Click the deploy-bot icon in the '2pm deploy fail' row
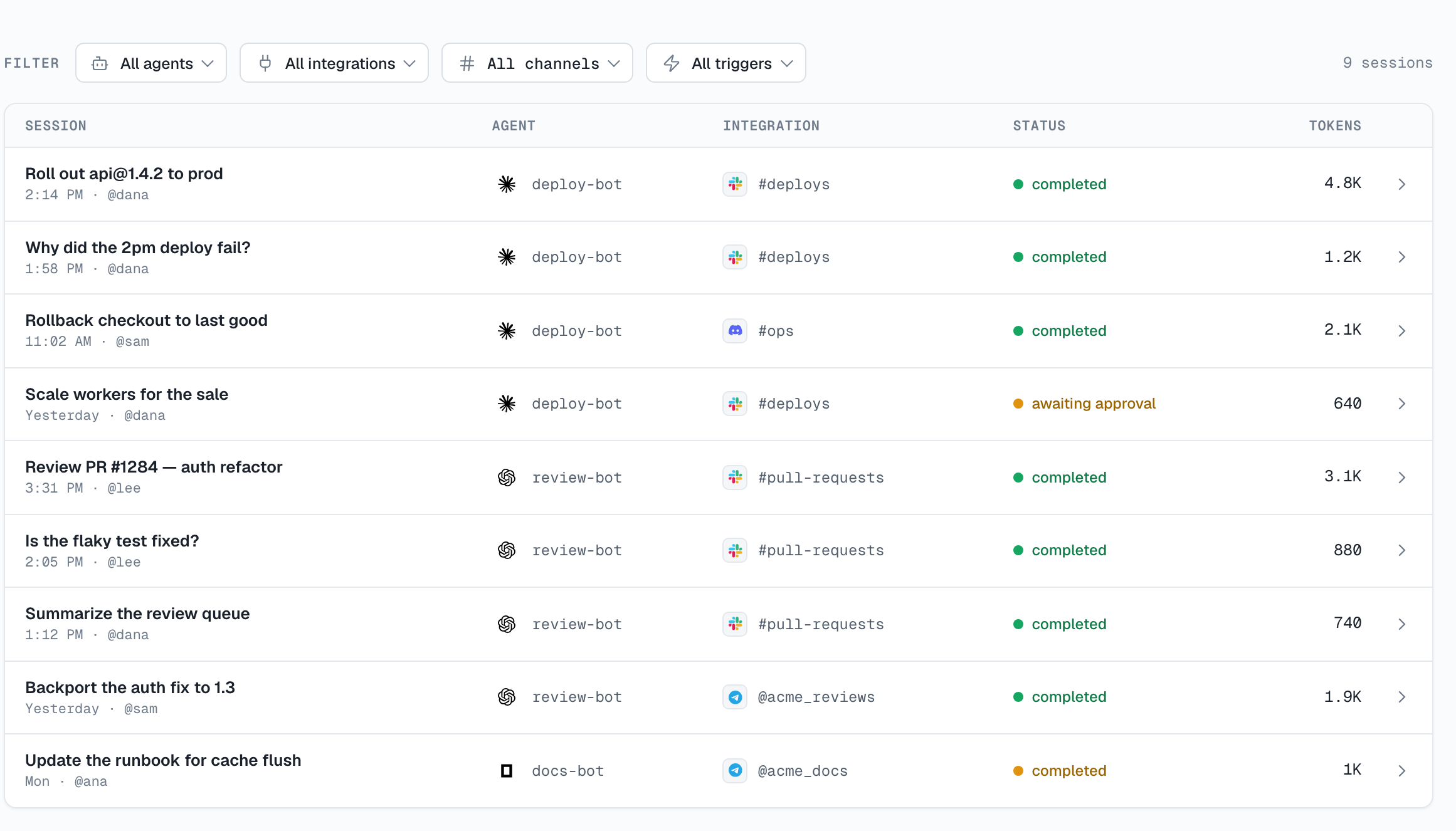This screenshot has height=831, width=1456. point(507,257)
